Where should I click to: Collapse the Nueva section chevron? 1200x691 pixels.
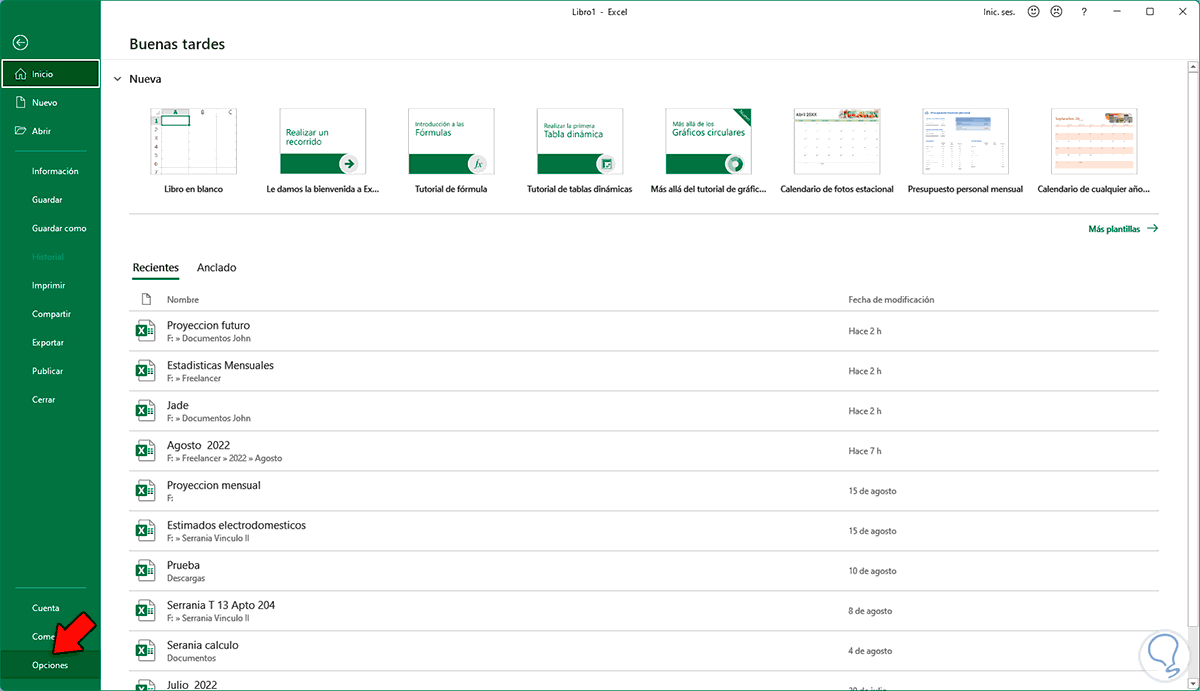point(117,79)
